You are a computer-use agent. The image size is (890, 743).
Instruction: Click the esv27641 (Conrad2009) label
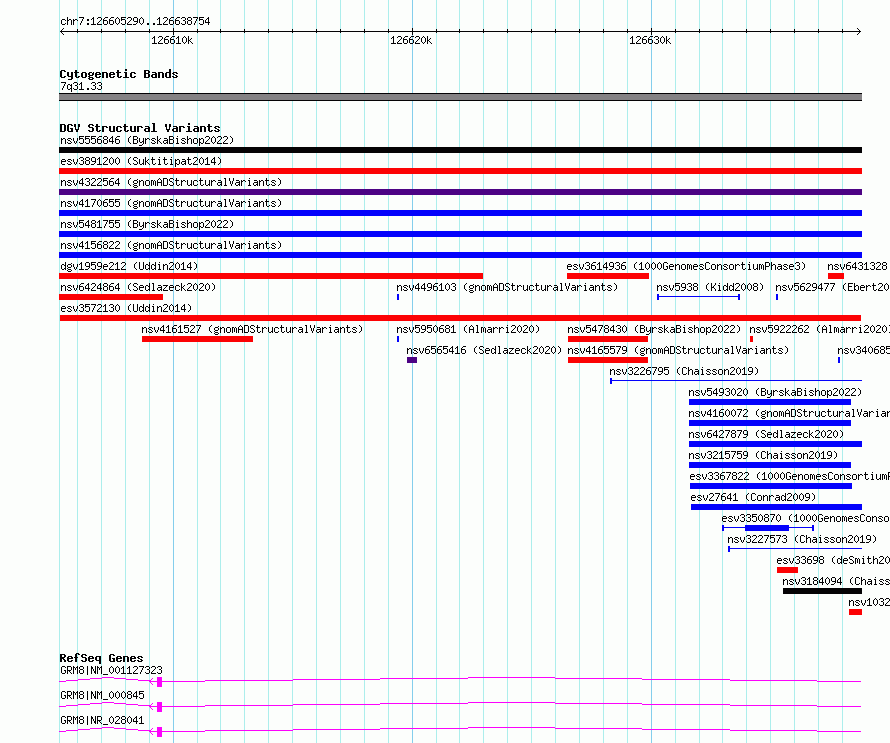click(x=753, y=497)
